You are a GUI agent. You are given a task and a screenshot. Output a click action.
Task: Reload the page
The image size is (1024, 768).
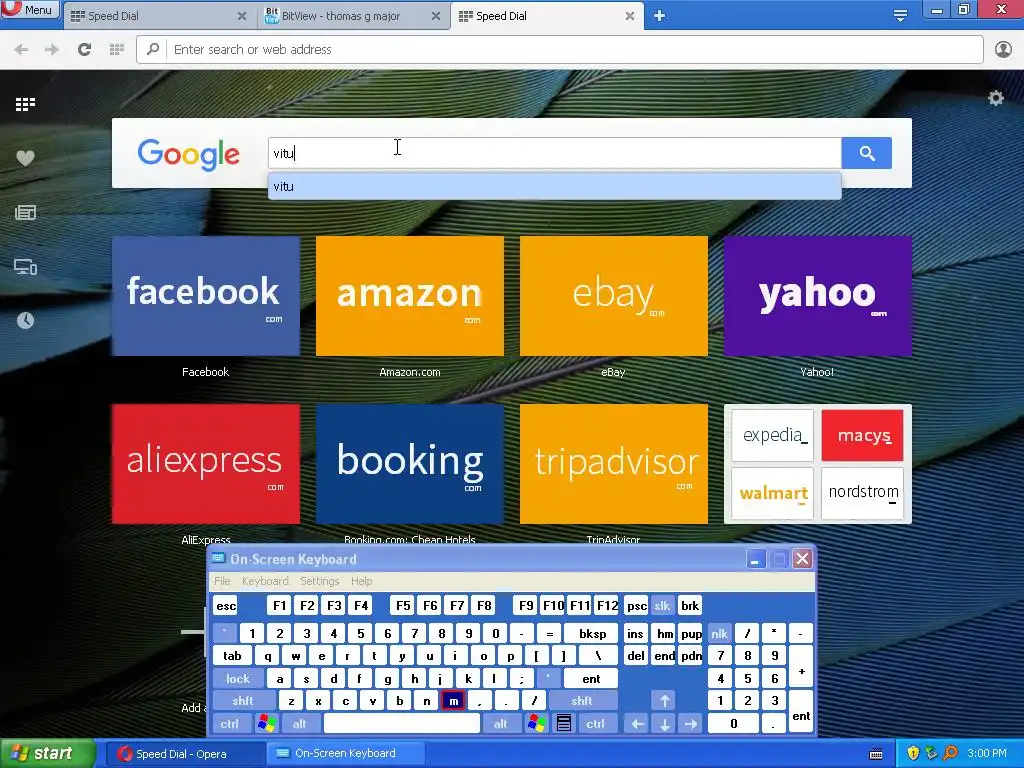pyautogui.click(x=84, y=50)
